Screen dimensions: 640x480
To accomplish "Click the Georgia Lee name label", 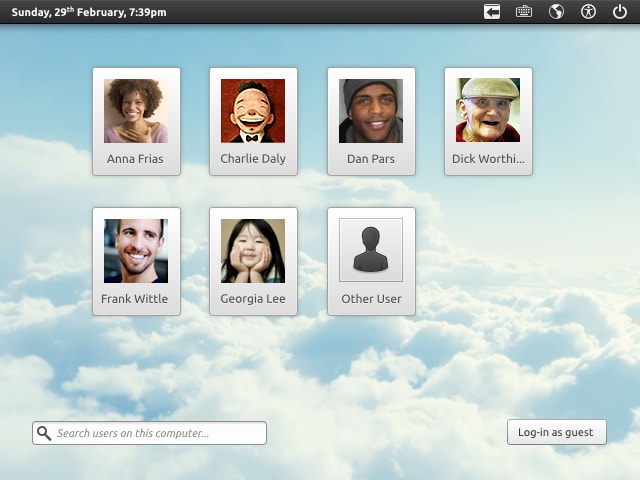I will [253, 299].
